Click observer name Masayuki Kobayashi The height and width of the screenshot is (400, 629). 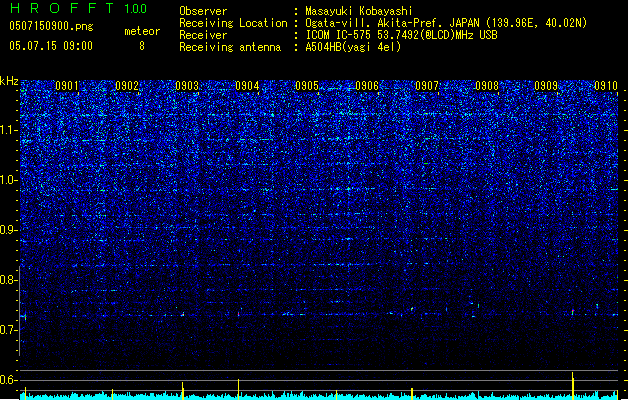pyautogui.click(x=359, y=11)
